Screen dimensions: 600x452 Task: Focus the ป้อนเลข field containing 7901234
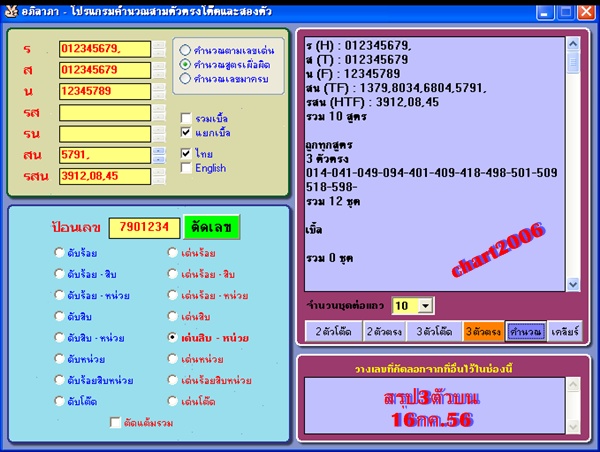click(144, 228)
